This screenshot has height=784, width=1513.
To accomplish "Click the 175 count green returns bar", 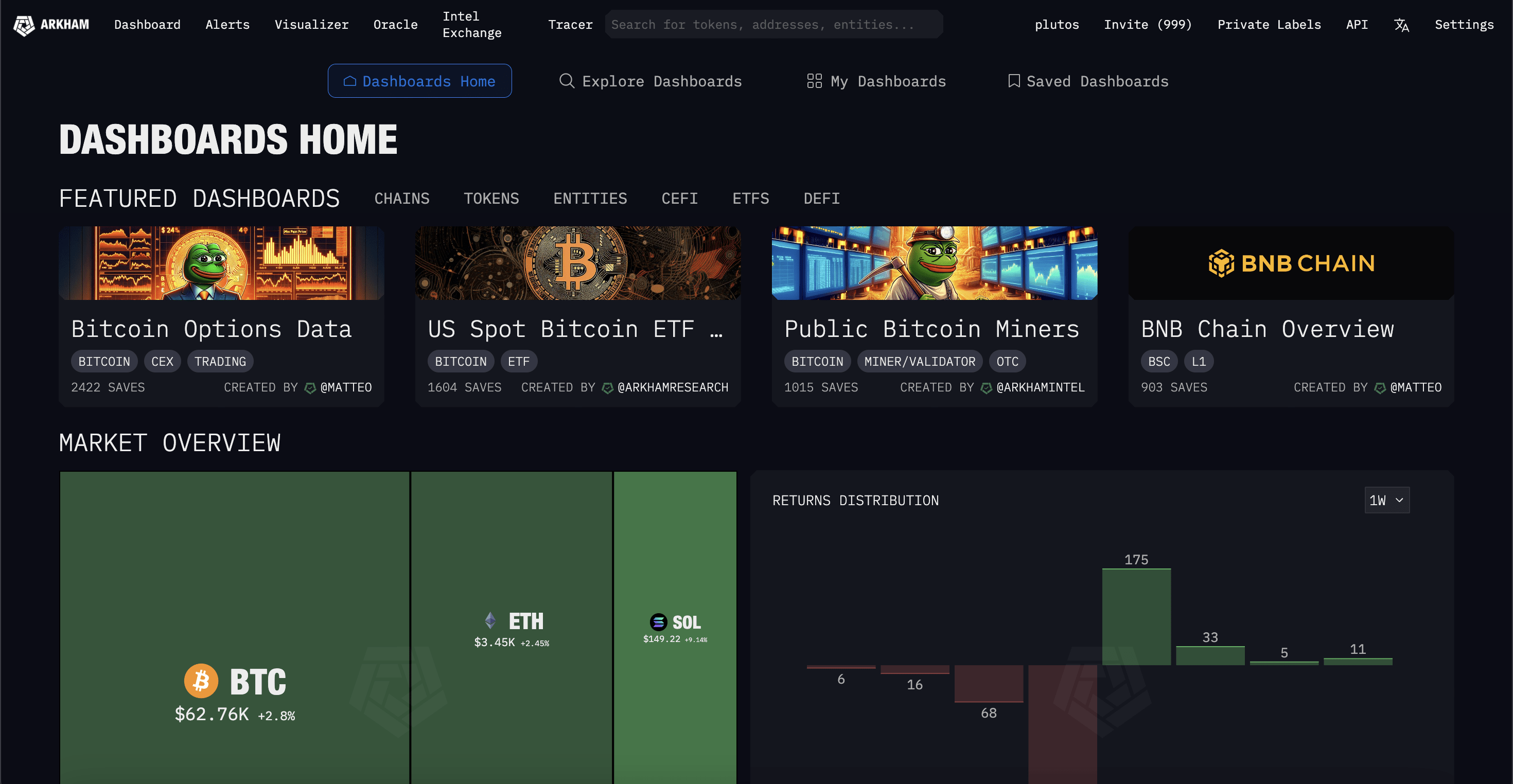I will [1136, 617].
